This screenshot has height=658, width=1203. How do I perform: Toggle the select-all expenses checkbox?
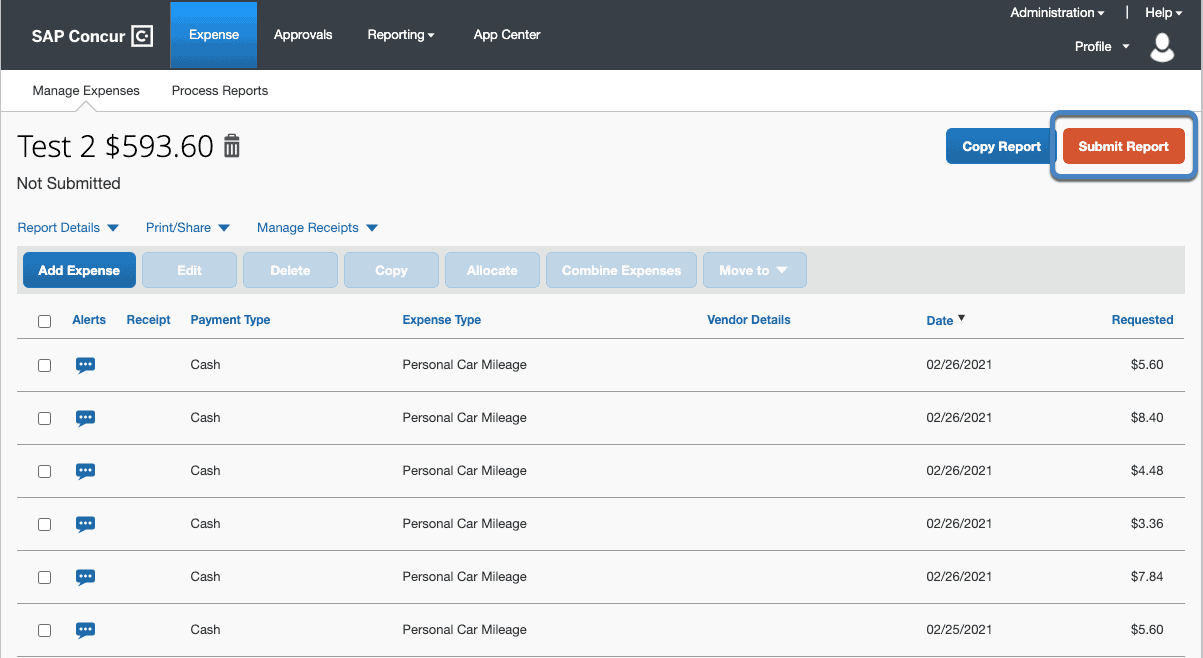pyautogui.click(x=44, y=321)
